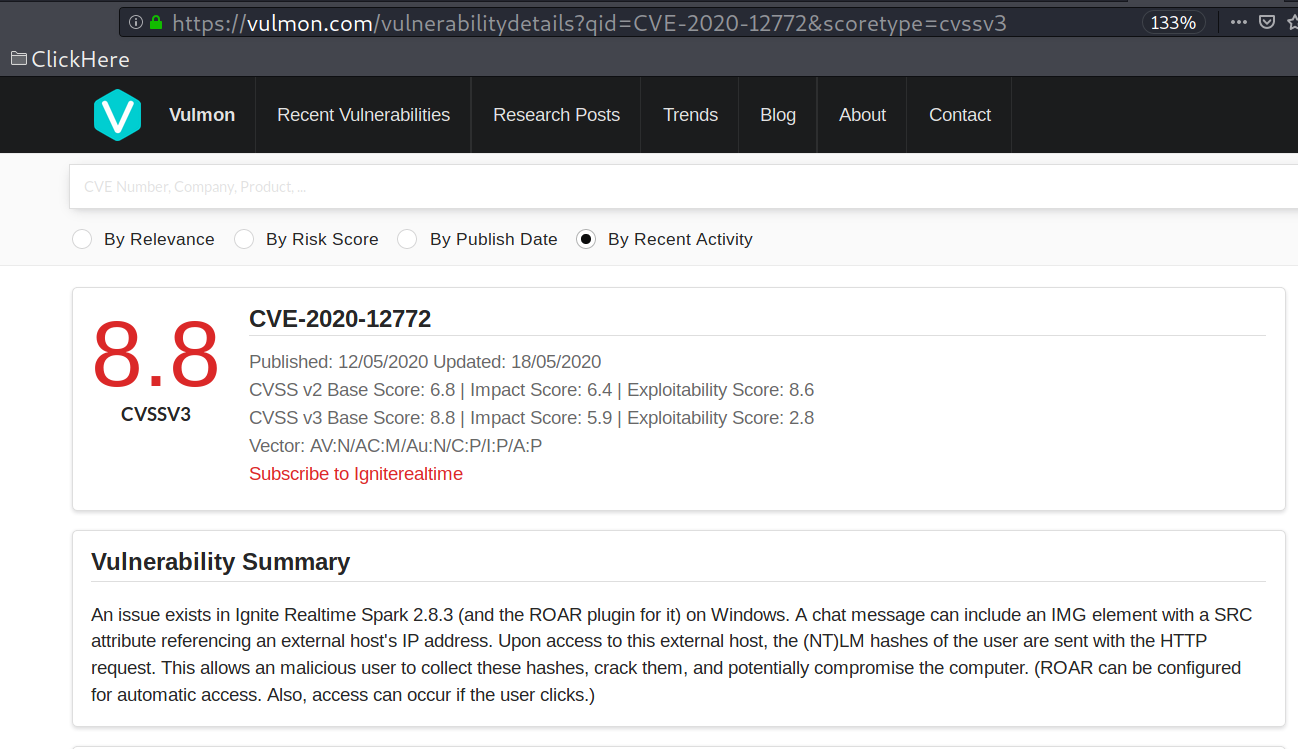
Task: Click the Pocket save icon
Action: pyautogui.click(x=1267, y=22)
